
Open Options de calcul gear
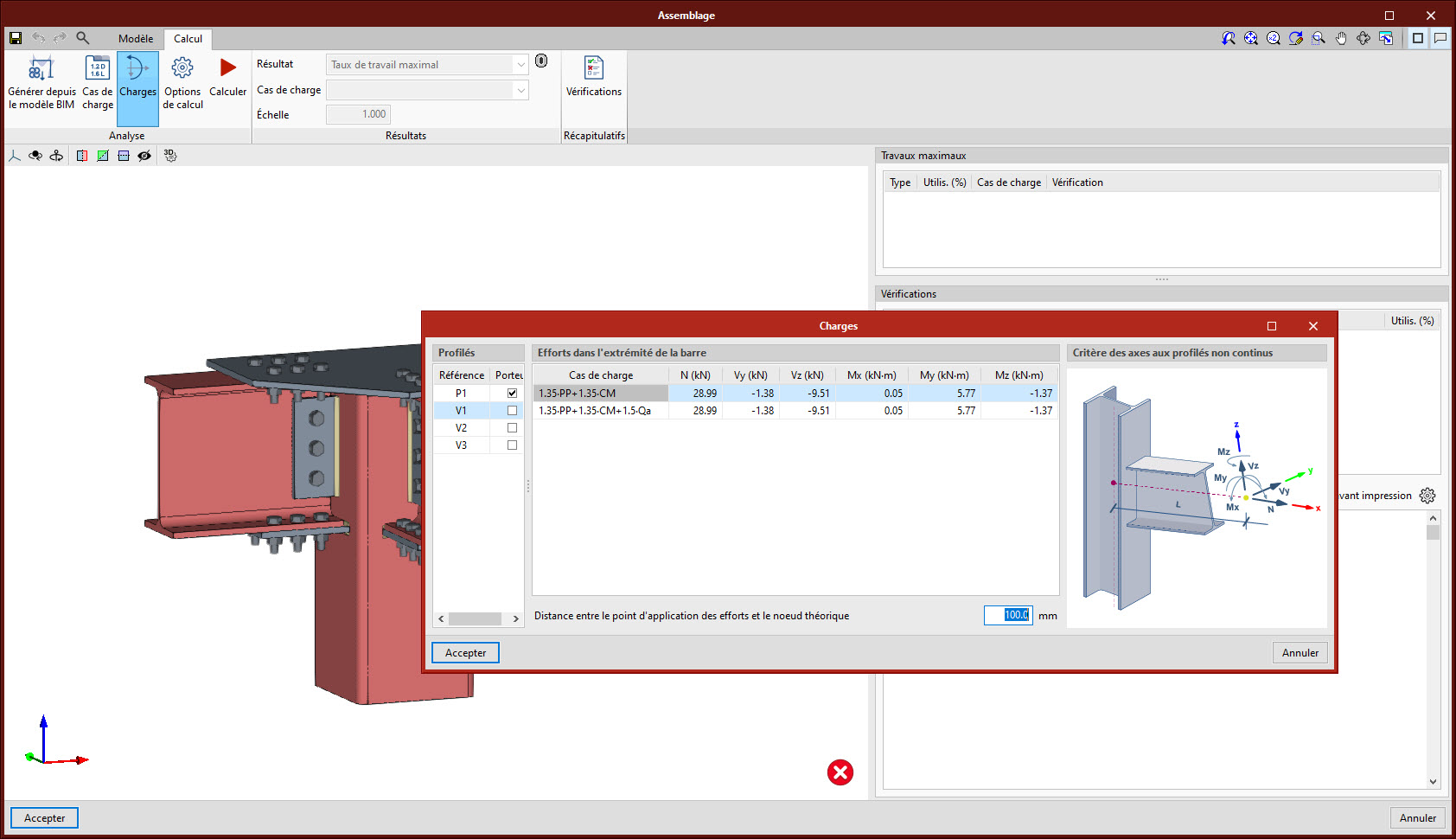182,68
